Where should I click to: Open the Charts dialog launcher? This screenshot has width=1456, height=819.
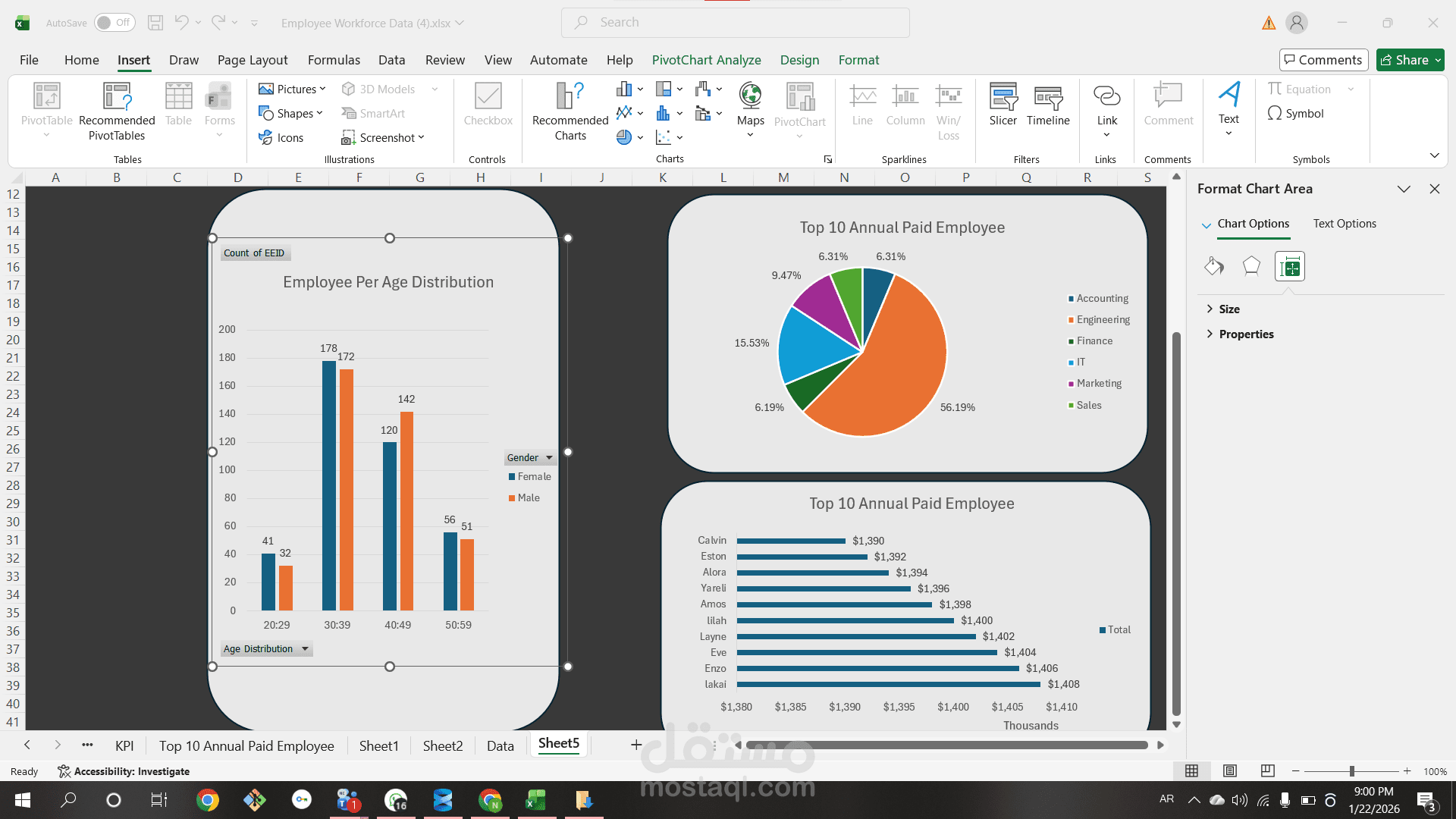pyautogui.click(x=827, y=159)
